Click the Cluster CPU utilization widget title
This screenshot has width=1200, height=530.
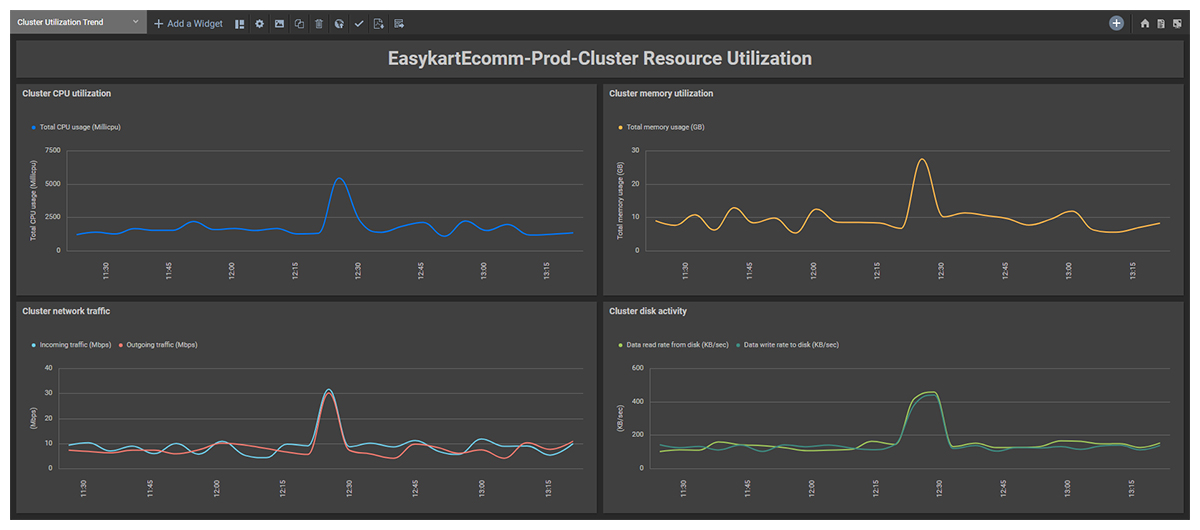67,93
